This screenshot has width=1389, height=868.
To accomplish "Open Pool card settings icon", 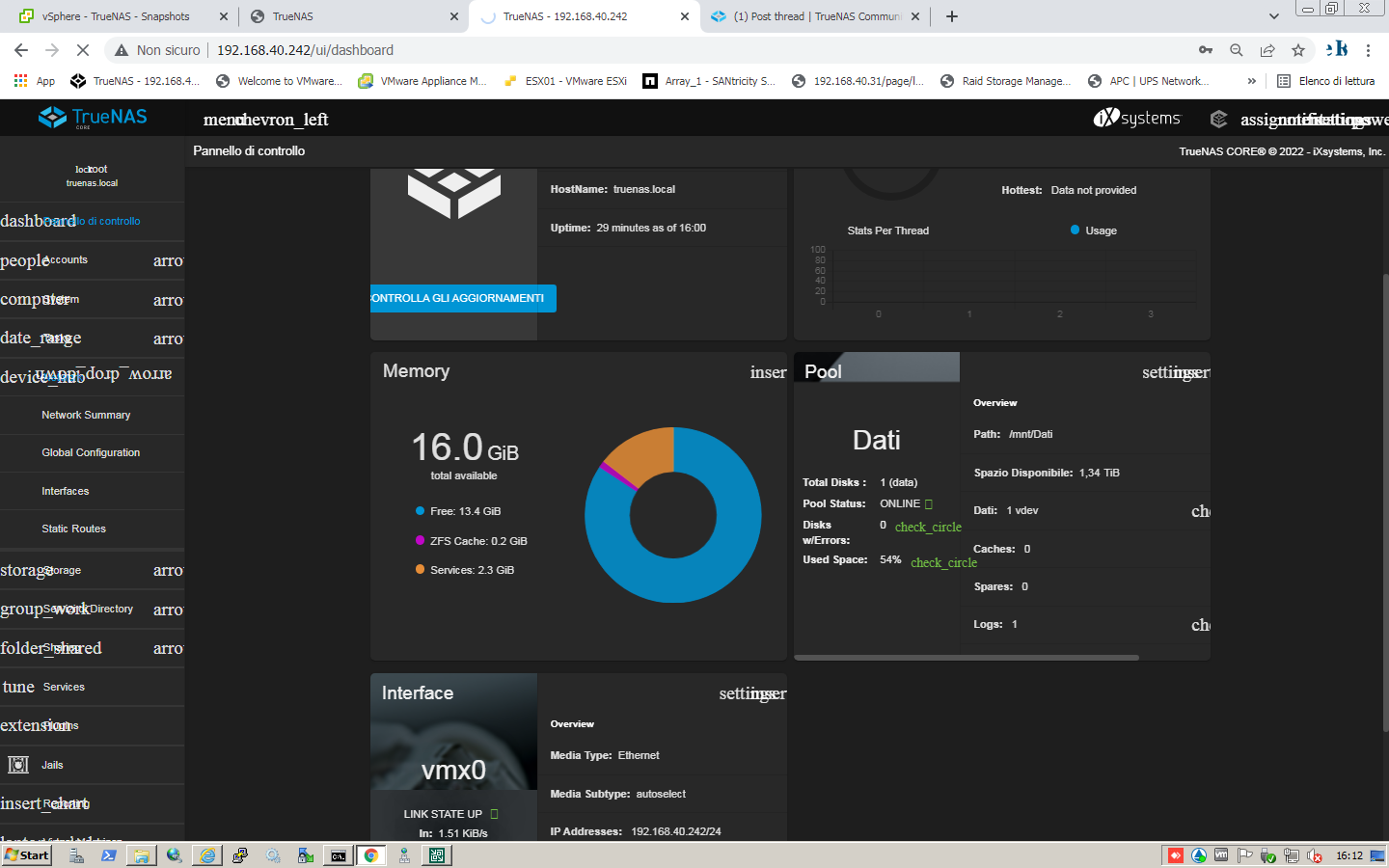I will [x=1158, y=372].
